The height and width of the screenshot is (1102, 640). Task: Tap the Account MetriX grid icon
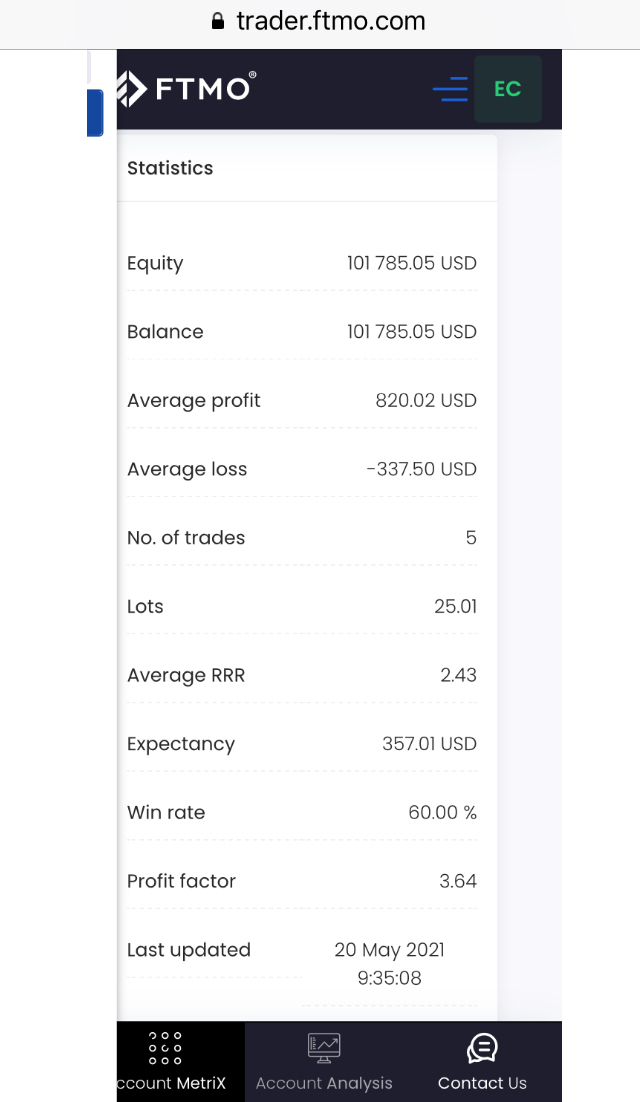165,1047
